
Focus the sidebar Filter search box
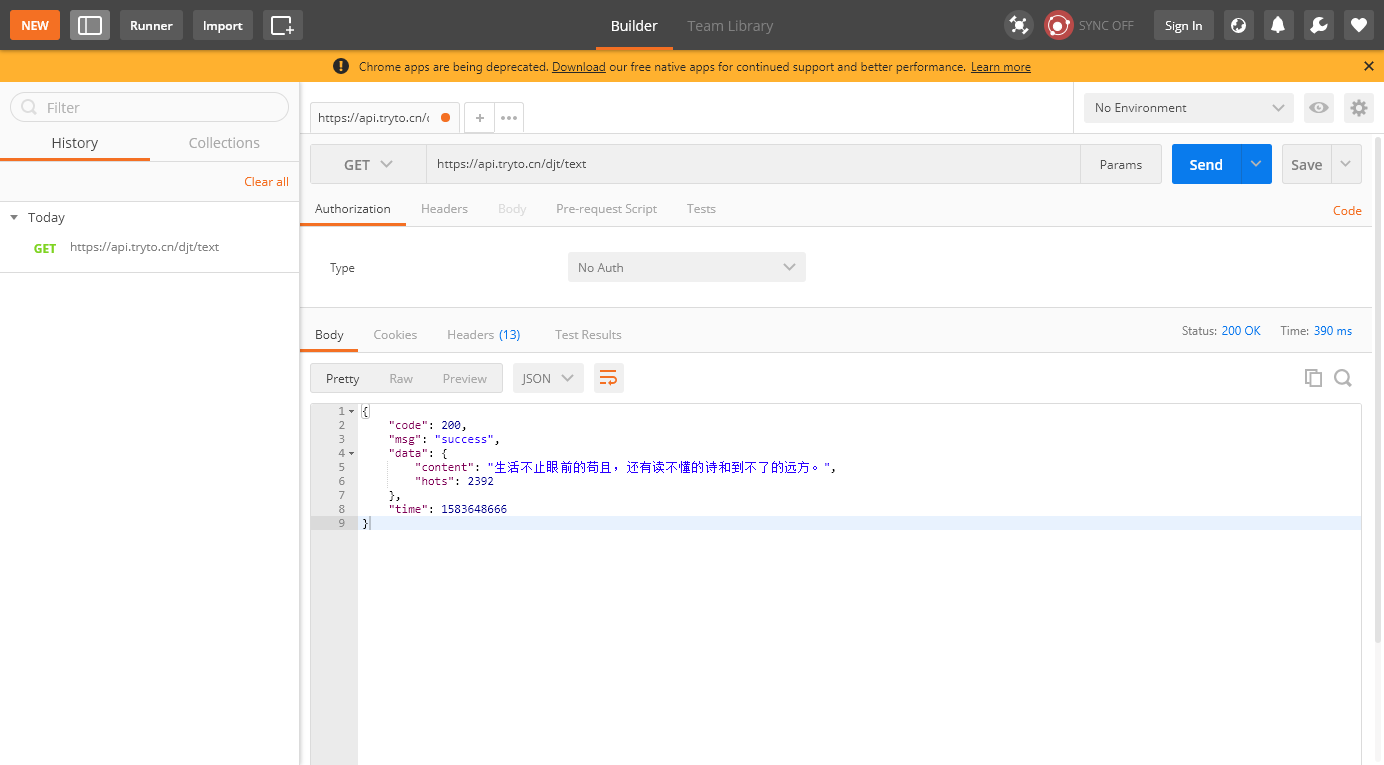150,107
